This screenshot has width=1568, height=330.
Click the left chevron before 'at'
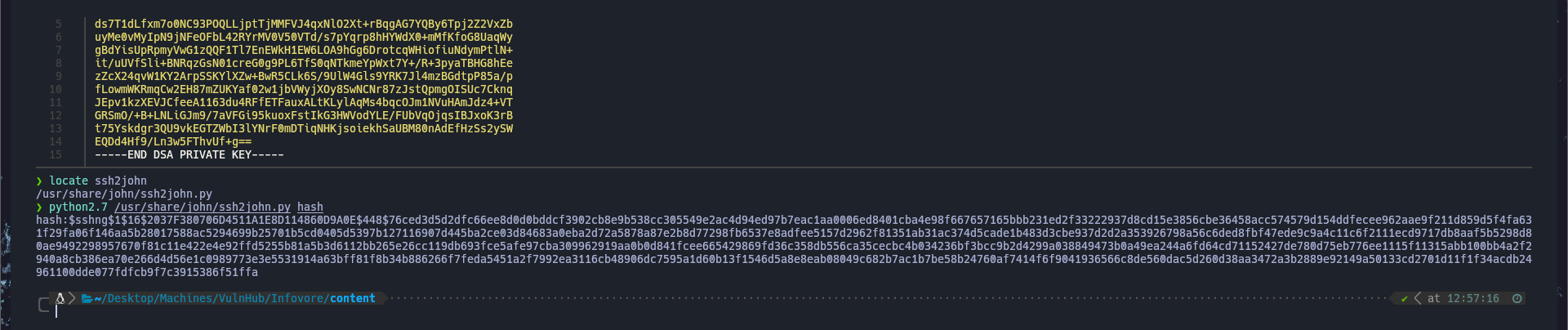pyautogui.click(x=1417, y=299)
